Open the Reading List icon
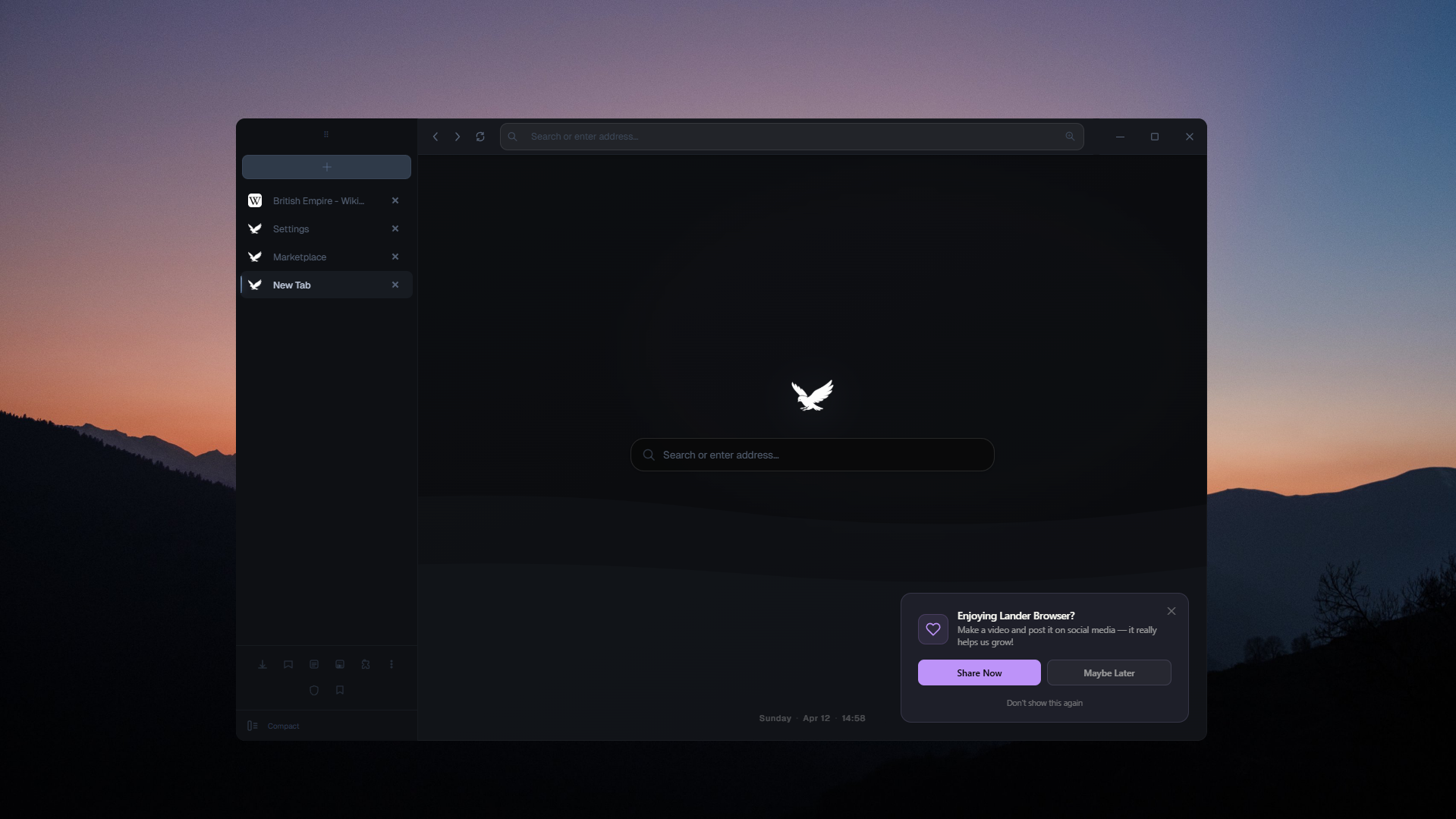This screenshot has height=819, width=1456. tap(314, 664)
